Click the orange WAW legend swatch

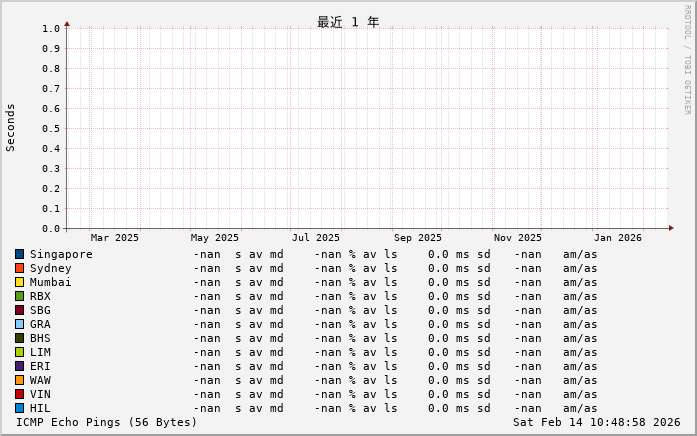click(x=19, y=380)
